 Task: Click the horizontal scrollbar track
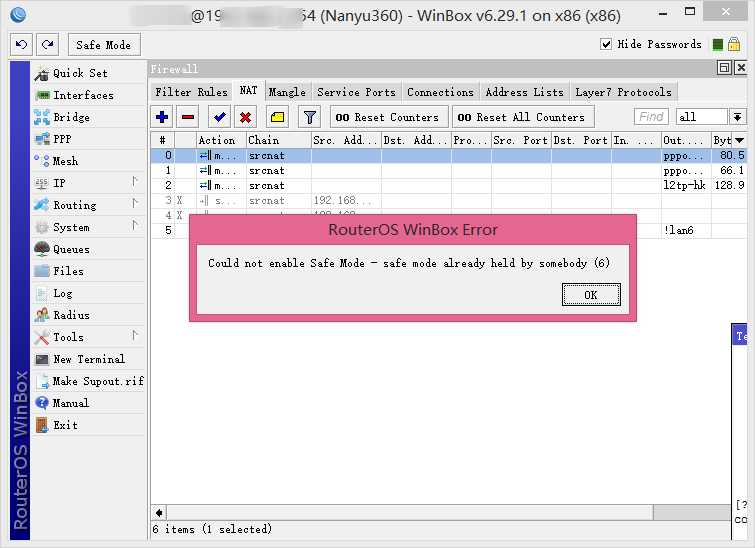(691, 513)
